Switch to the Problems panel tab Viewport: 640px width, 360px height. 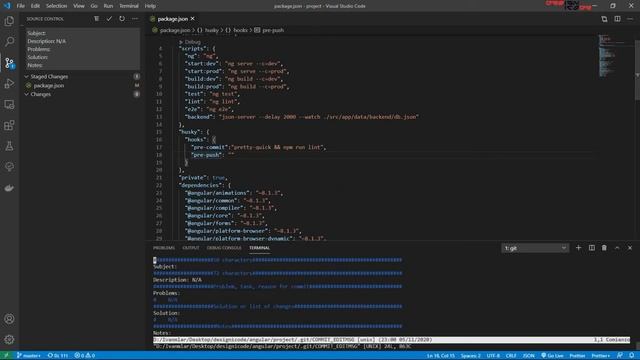164,248
